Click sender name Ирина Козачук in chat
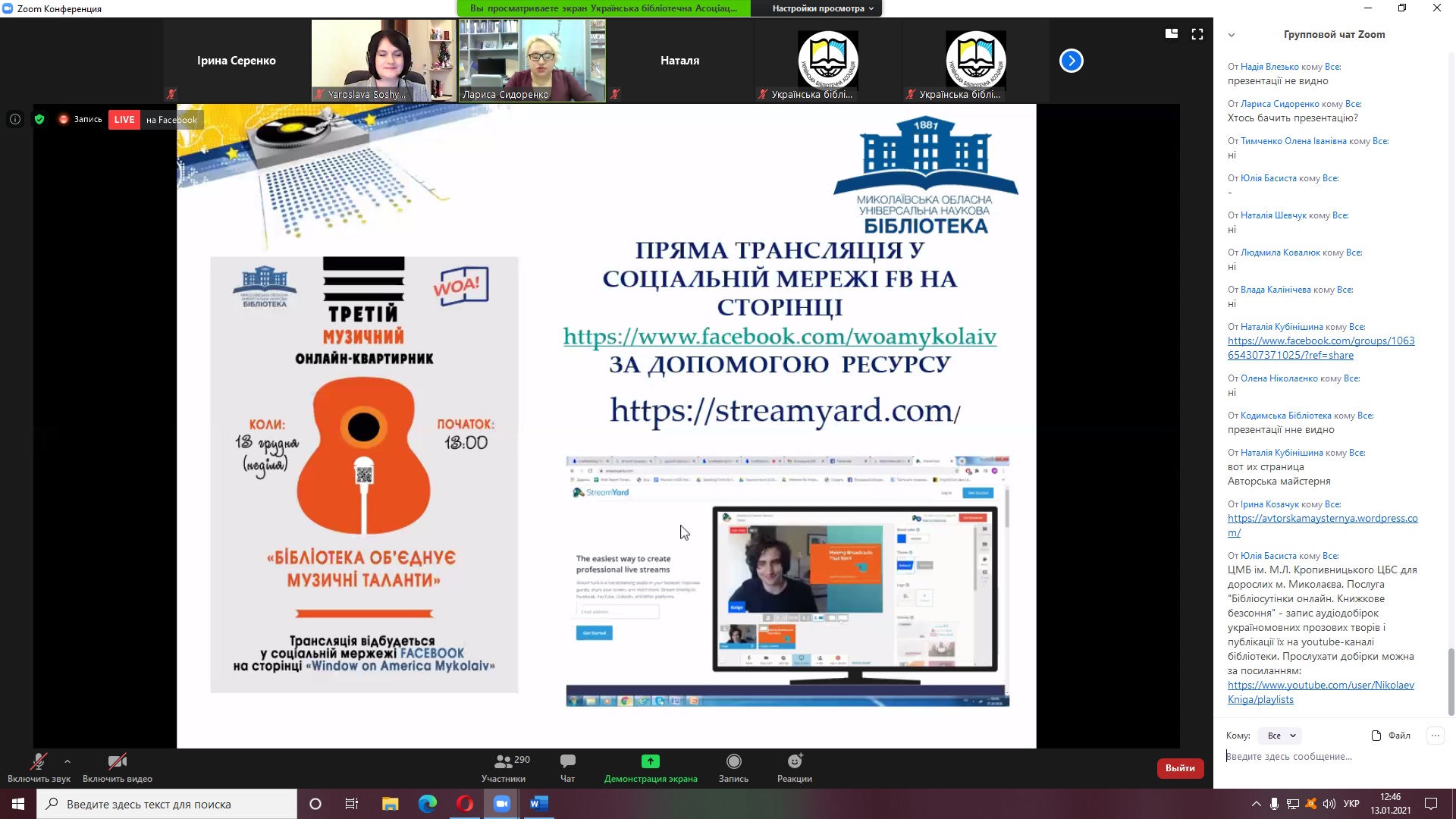 pyautogui.click(x=1269, y=504)
